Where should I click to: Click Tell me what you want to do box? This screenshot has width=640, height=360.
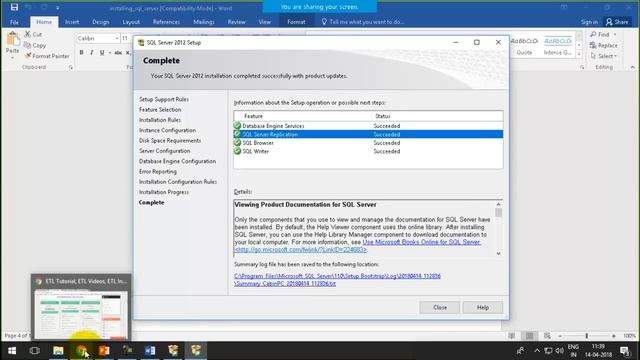362,22
